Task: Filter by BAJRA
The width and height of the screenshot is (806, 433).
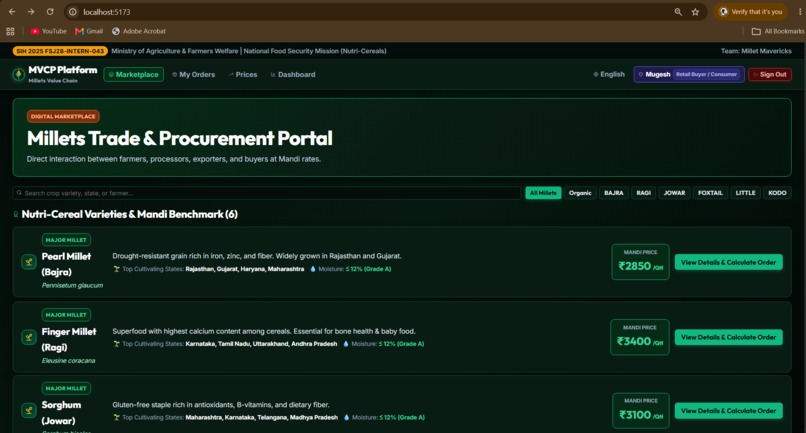Action: click(613, 193)
